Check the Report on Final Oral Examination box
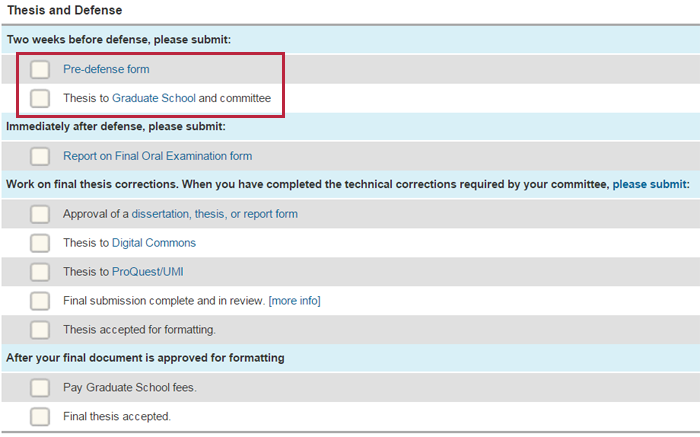Image resolution: width=700 pixels, height=437 pixels. pyautogui.click(x=40, y=156)
